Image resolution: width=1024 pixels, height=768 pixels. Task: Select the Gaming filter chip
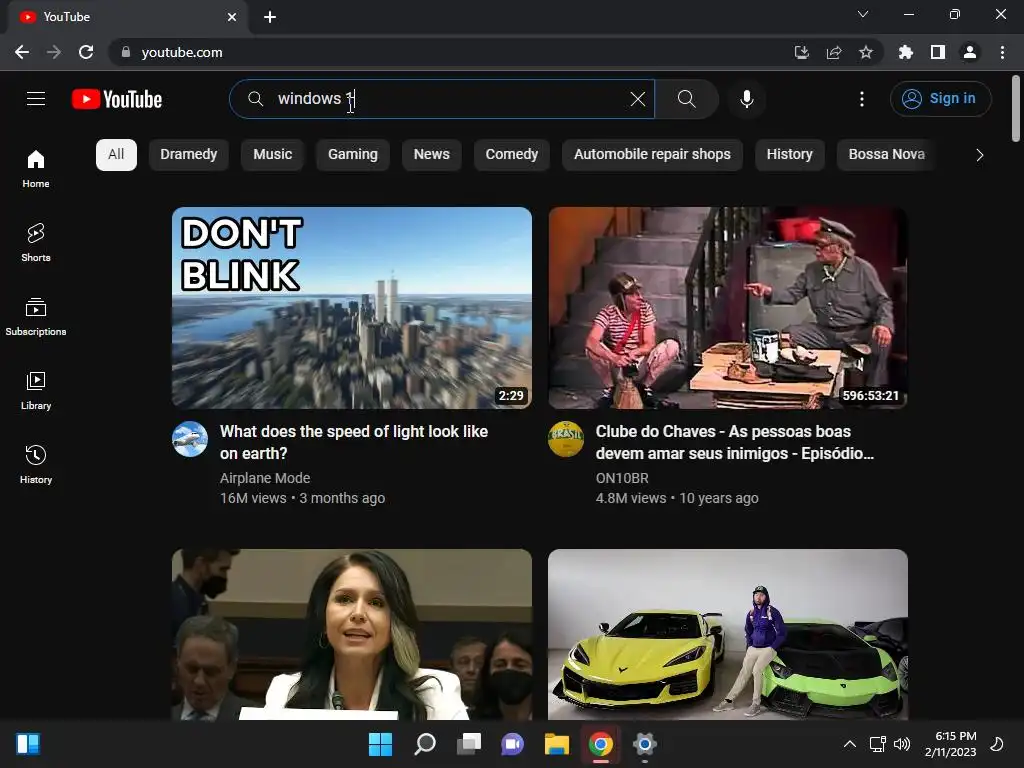click(353, 155)
